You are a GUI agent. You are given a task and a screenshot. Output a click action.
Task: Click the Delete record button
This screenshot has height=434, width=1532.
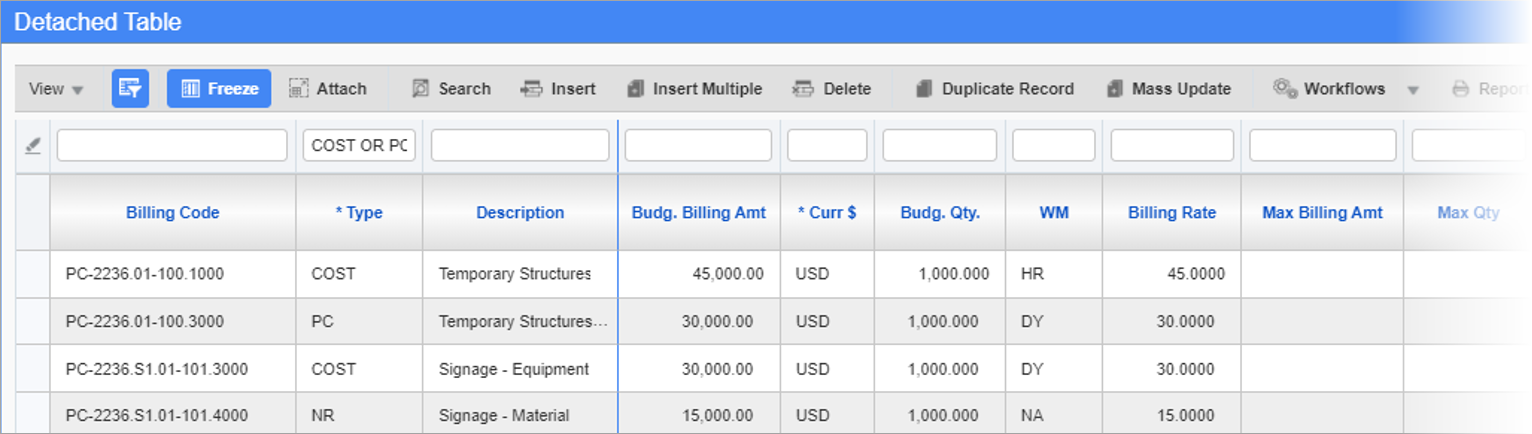coord(831,89)
